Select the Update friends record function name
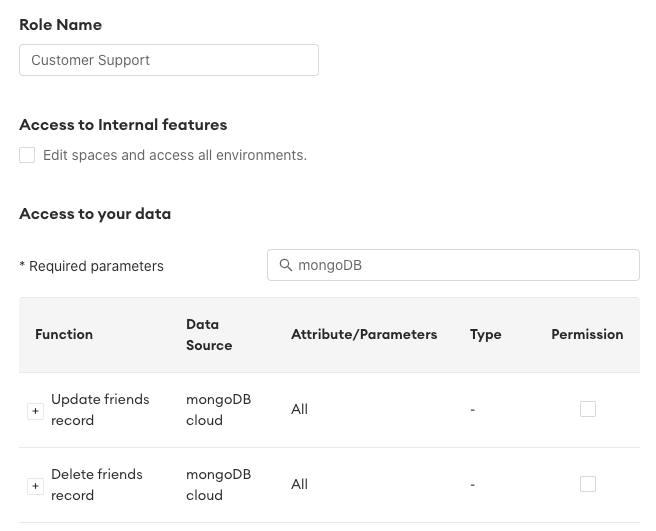 (x=100, y=410)
